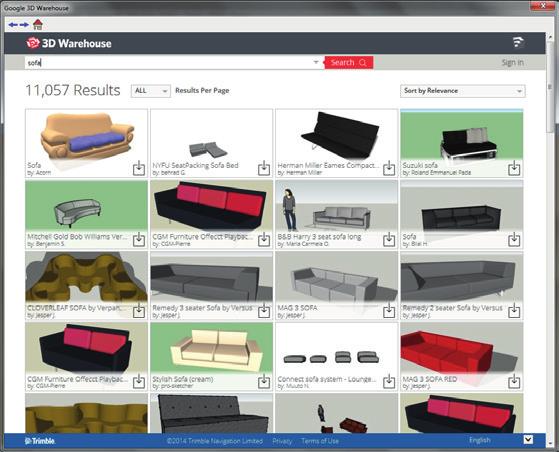The height and width of the screenshot is (452, 559).
Task: Click the red Search button
Action: 349,62
